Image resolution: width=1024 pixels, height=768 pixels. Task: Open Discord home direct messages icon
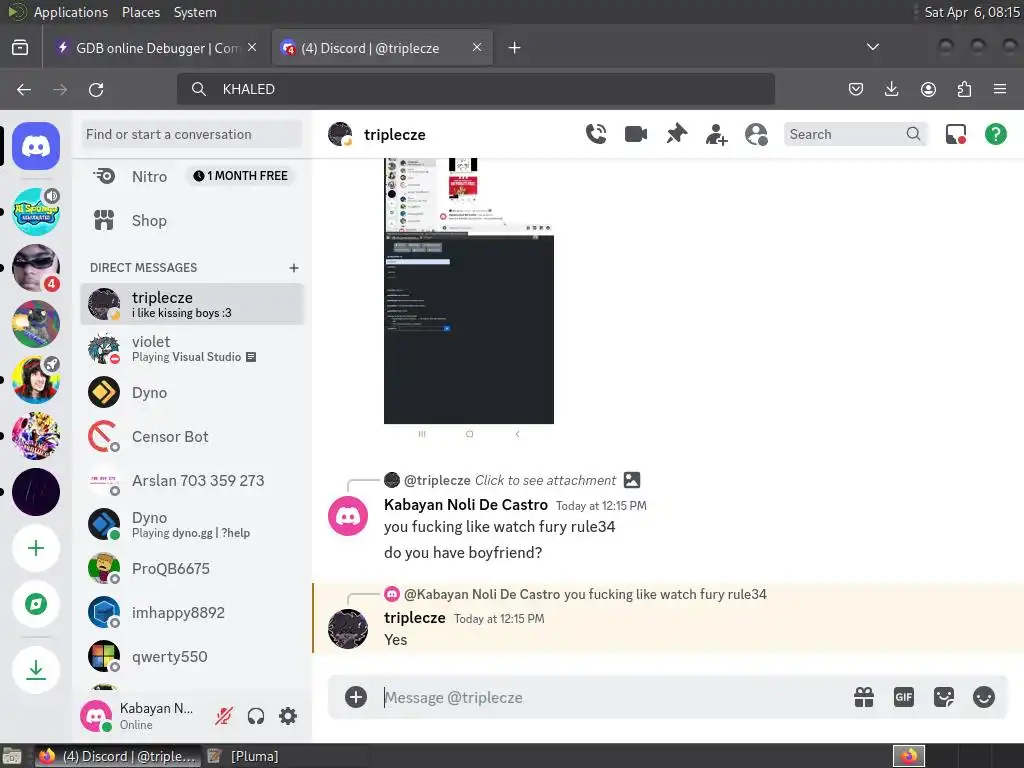36,146
